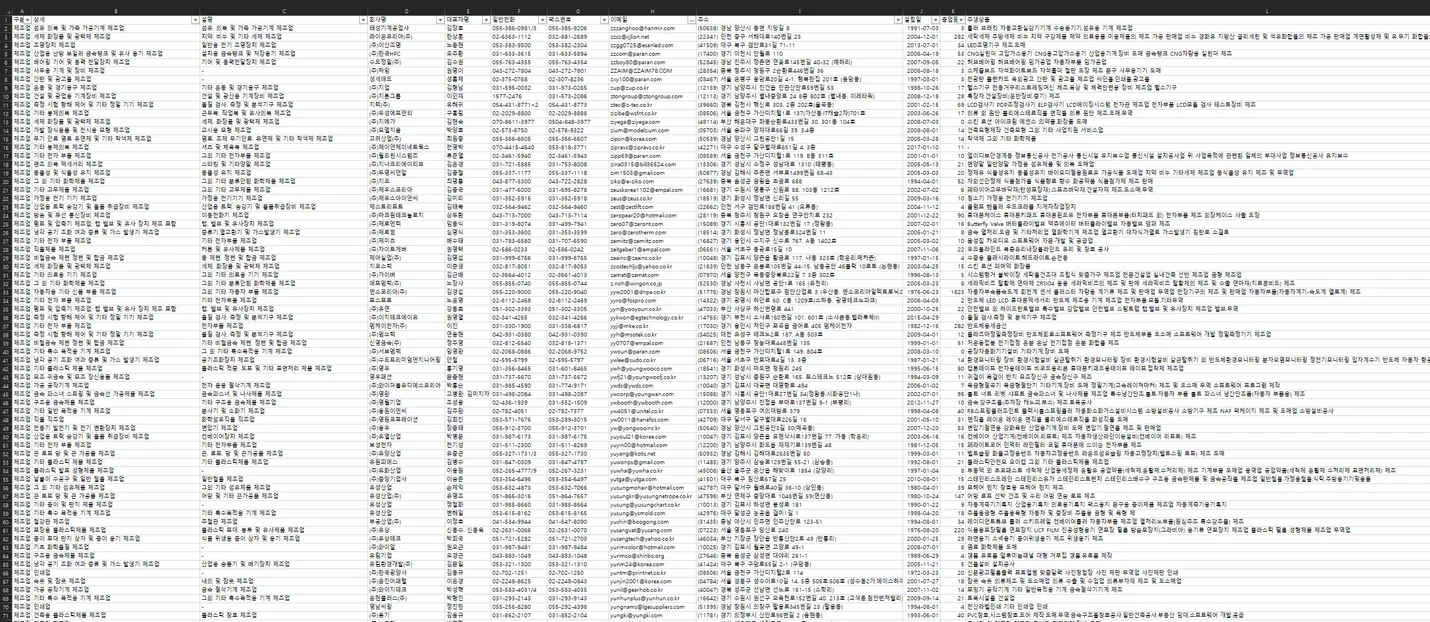
Task: Open the filter dropdown for 팩스번호 column G
Action: (604, 19)
